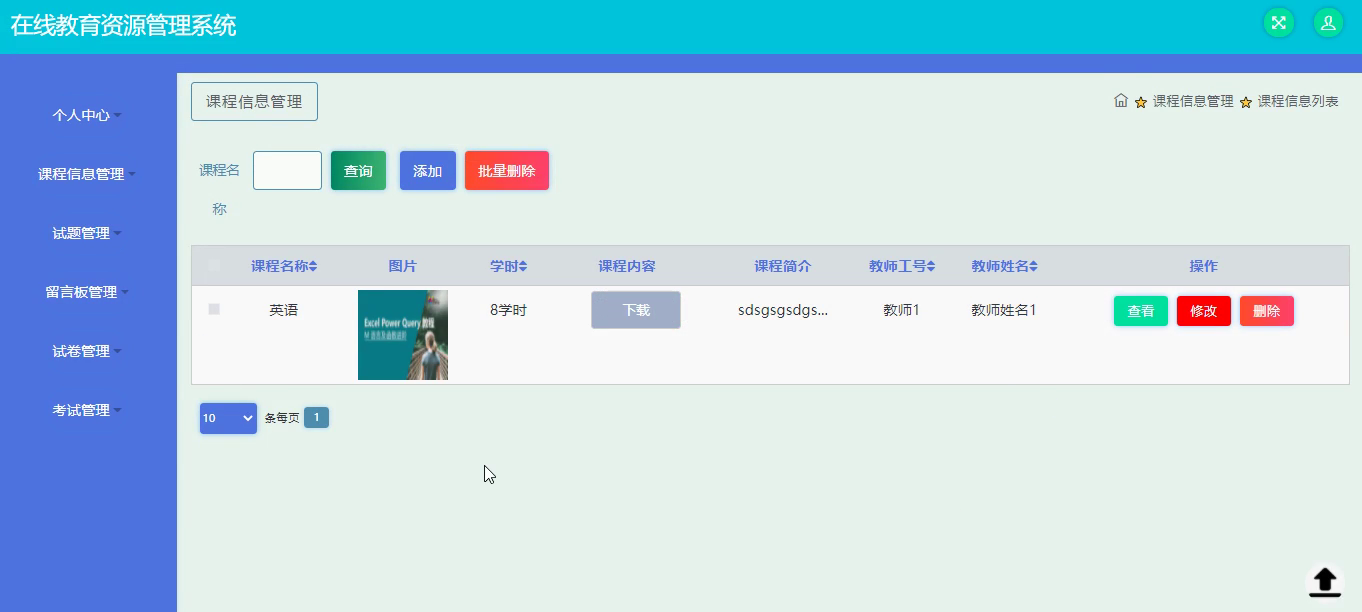Sort by 教师工号 column arrows

click(931, 267)
